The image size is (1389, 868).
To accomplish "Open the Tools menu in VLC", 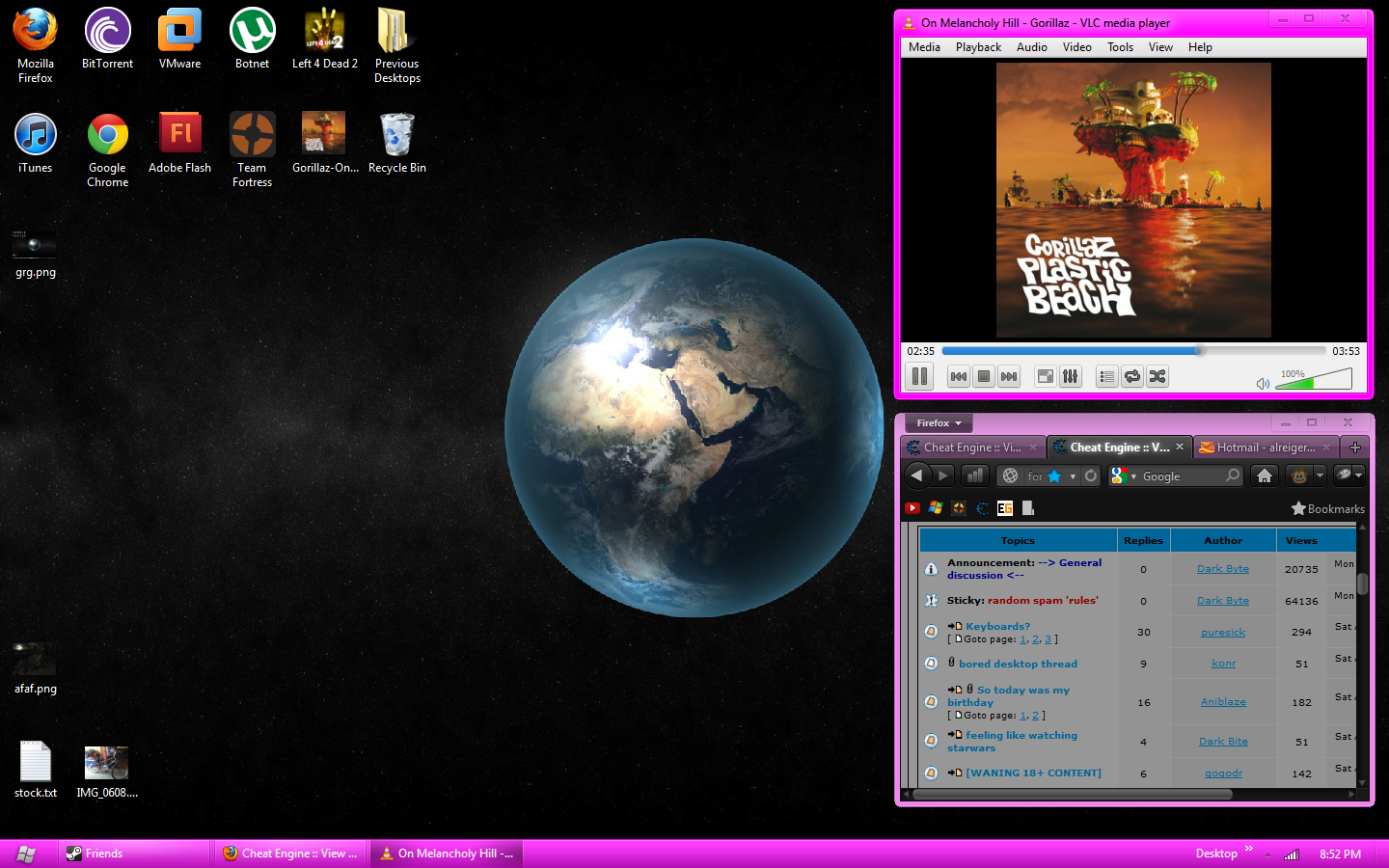I will (1120, 47).
